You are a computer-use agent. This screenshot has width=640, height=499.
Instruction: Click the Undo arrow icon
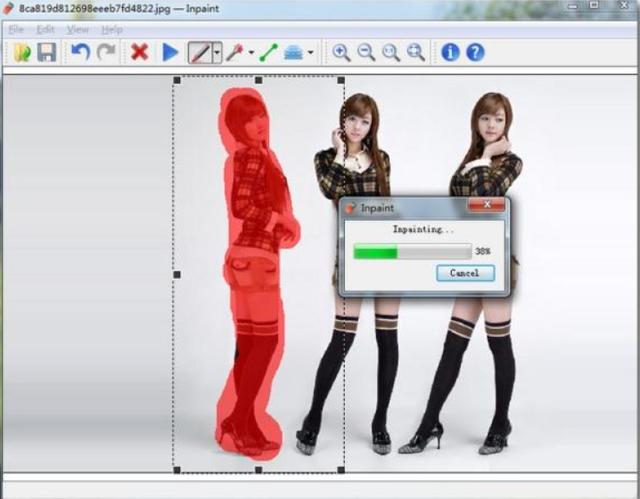(x=81, y=52)
